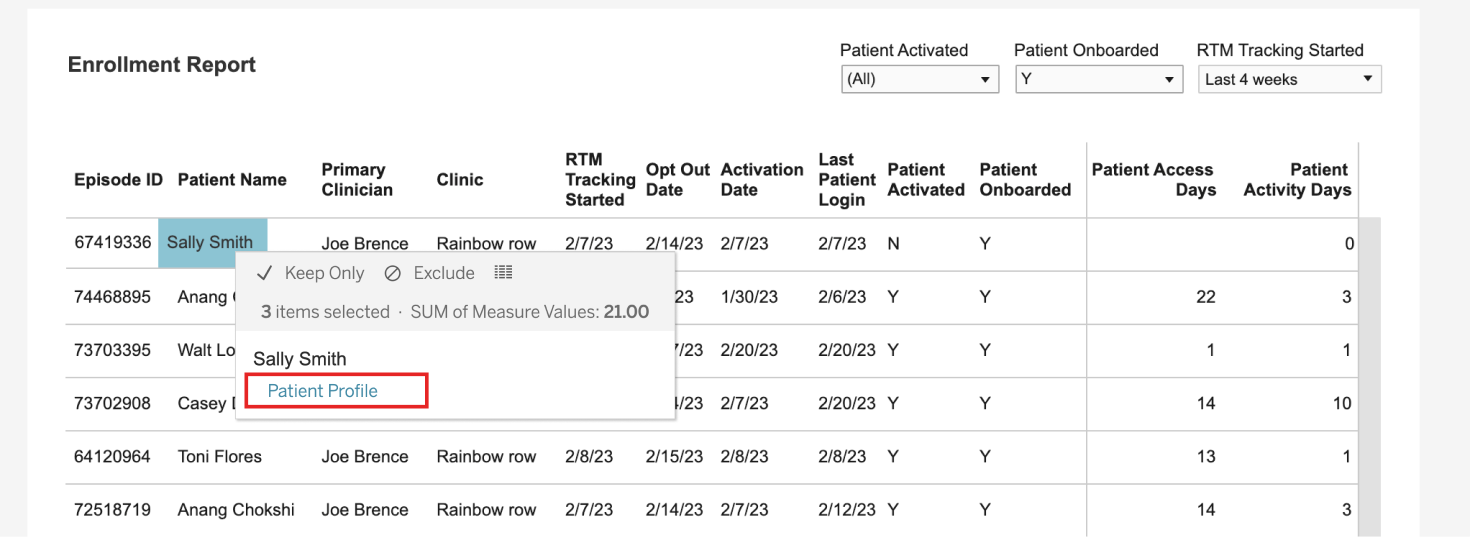The image size is (1470, 537).
Task: Select Anang Chokshi in episode 72518719 row
Action: [236, 510]
